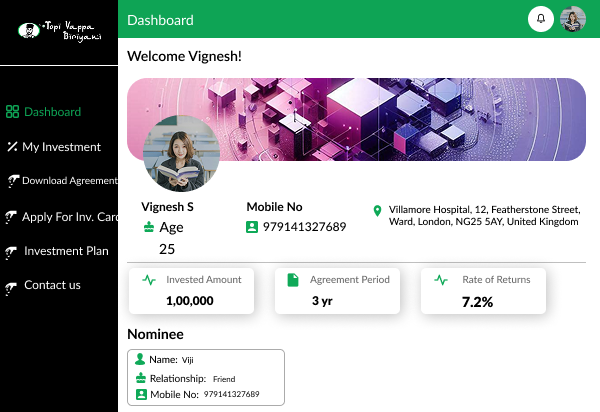Click the Welcome Vignesh! heading
The width and height of the screenshot is (600, 412).
point(184,57)
